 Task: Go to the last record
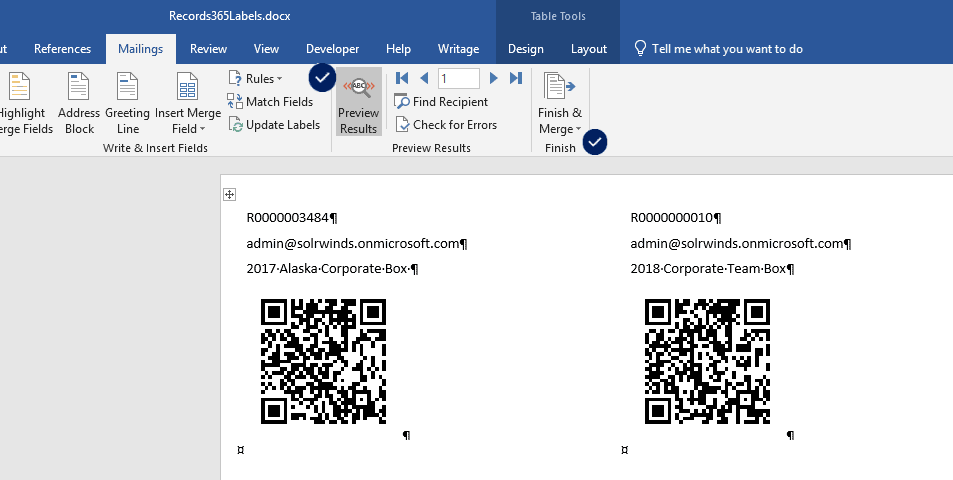(516, 78)
